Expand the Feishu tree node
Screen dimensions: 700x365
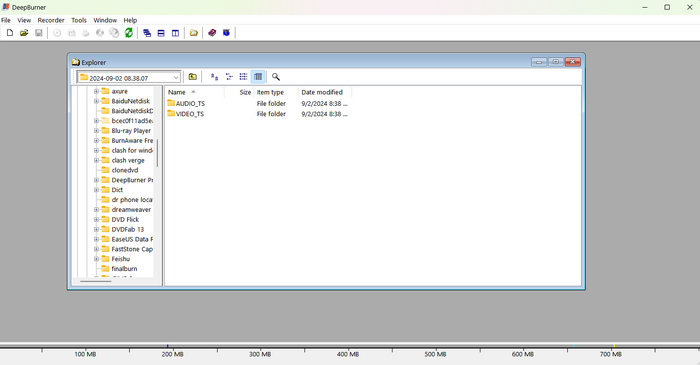[96, 259]
